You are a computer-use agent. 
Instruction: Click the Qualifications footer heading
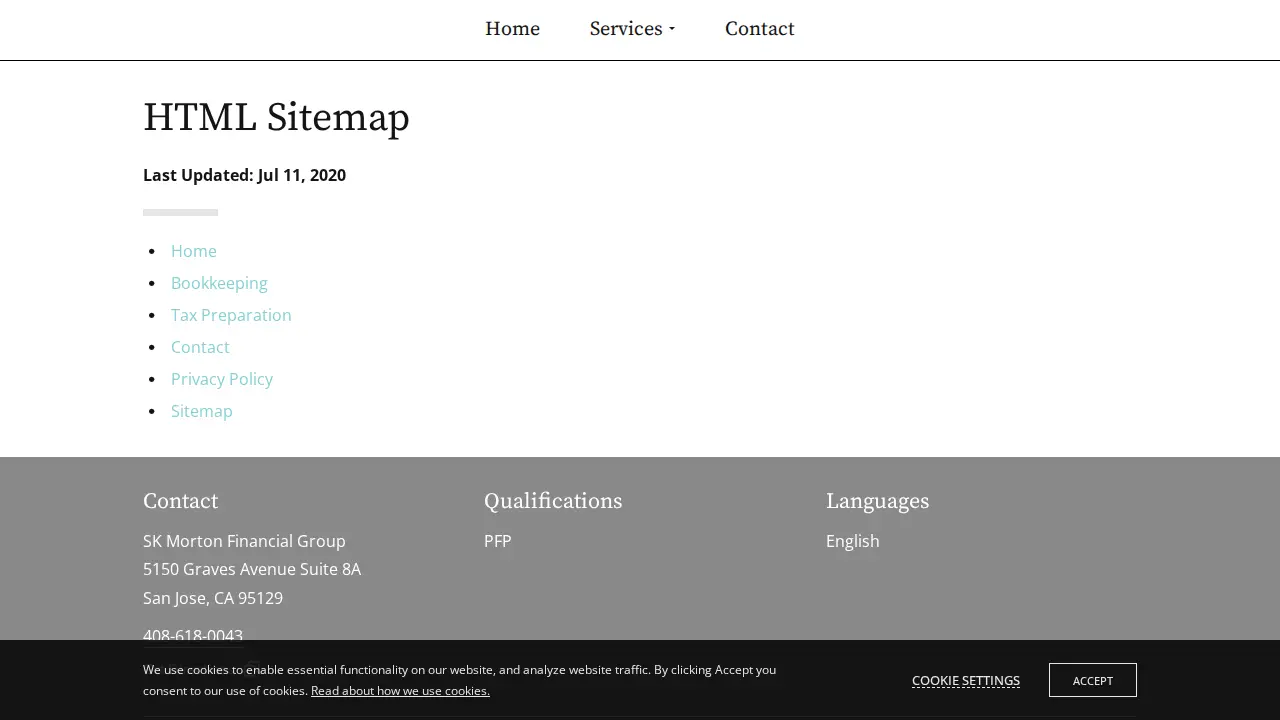click(553, 501)
